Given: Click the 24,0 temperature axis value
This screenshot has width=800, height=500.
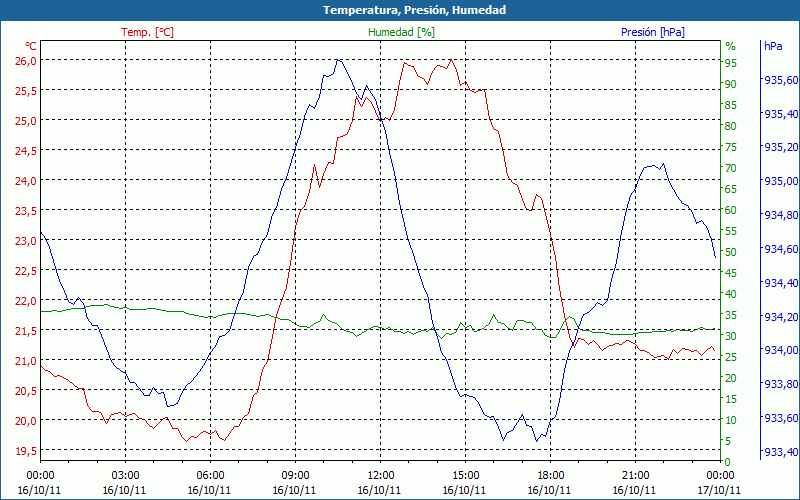Looking at the screenshot, I should click(x=26, y=181).
